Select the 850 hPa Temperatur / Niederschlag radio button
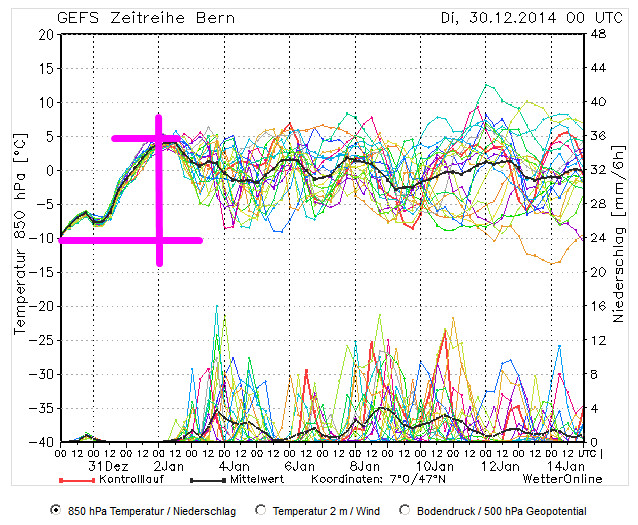The height and width of the screenshot is (525, 638). (56, 510)
